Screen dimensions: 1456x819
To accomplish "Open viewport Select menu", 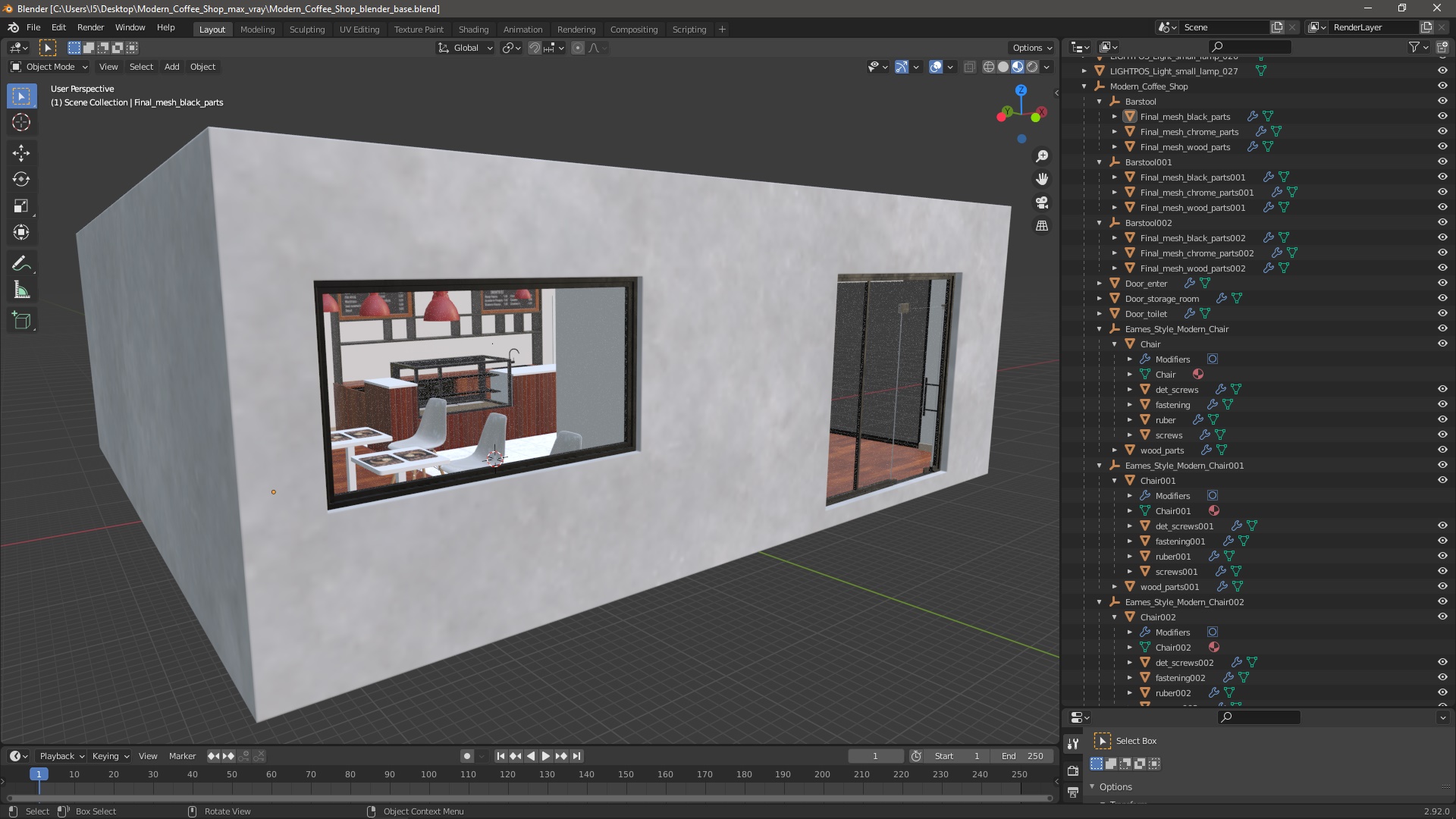I will point(141,67).
